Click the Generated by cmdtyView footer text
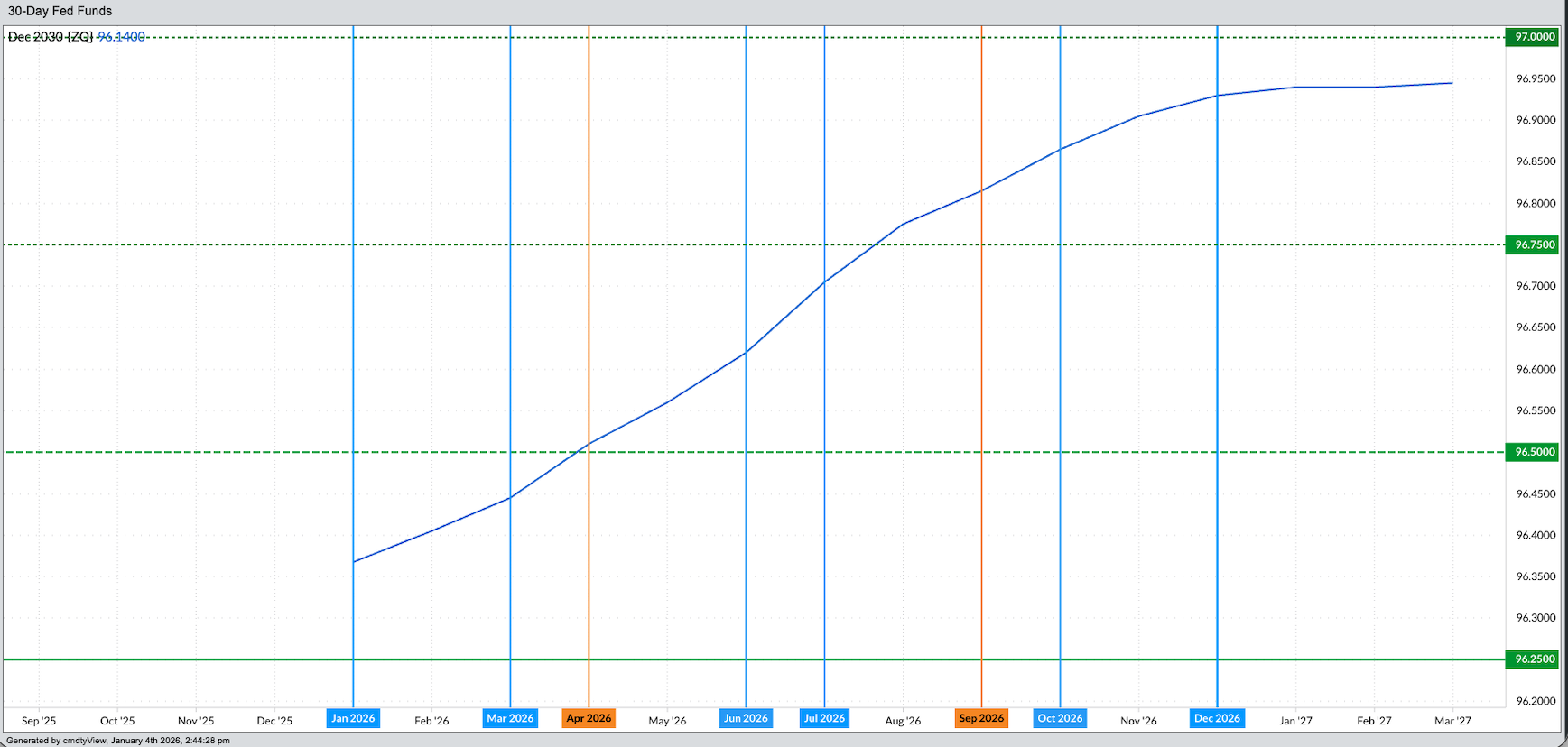Image resolution: width=1568 pixels, height=747 pixels. [x=118, y=741]
